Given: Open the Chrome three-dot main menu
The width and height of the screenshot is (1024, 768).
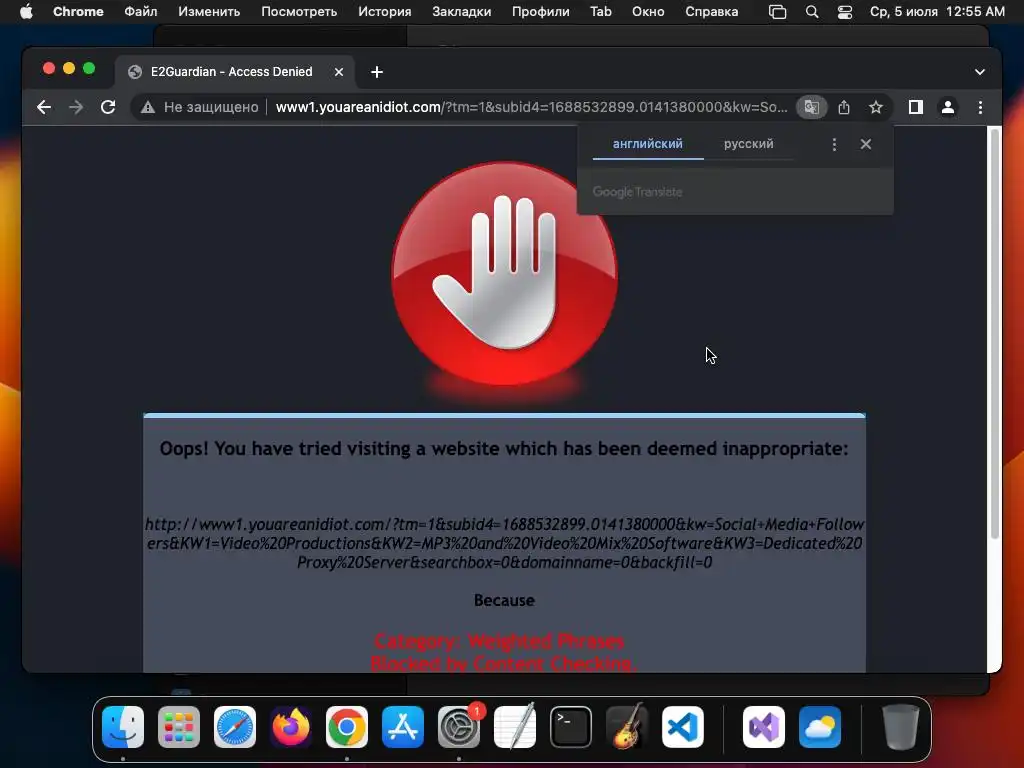Looking at the screenshot, I should click(x=980, y=107).
